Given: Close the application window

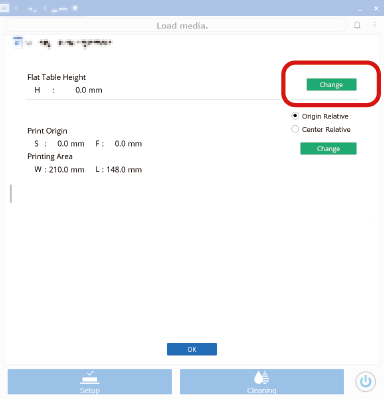Looking at the screenshot, I should (376, 9).
